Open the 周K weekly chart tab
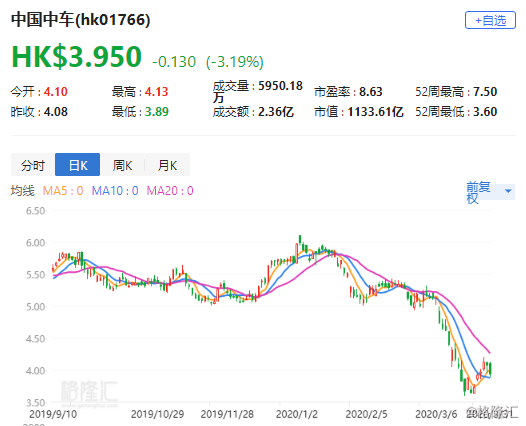 coord(122,165)
